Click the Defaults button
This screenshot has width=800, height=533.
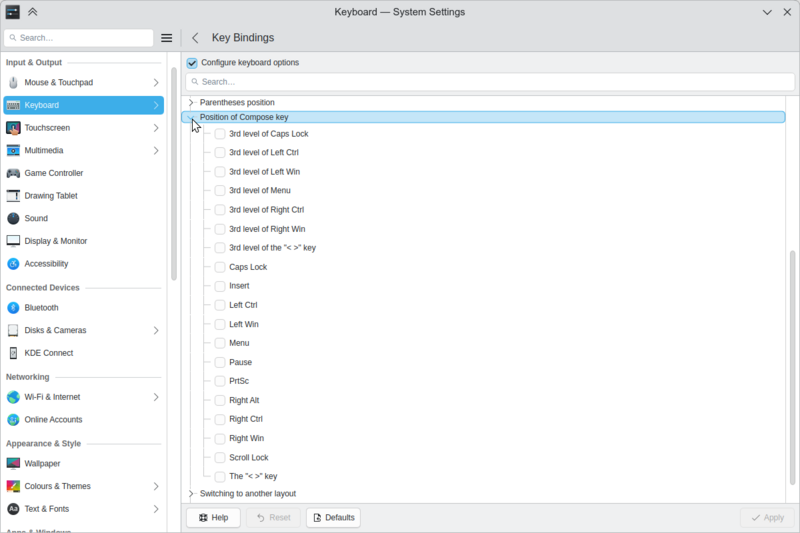click(333, 517)
